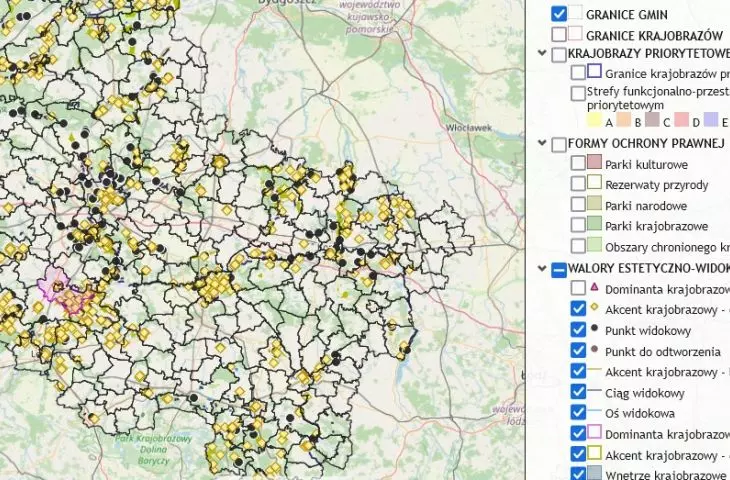
Task: Uncheck the Wnętrze krajobrazowe checkbox
Action: coord(578,474)
